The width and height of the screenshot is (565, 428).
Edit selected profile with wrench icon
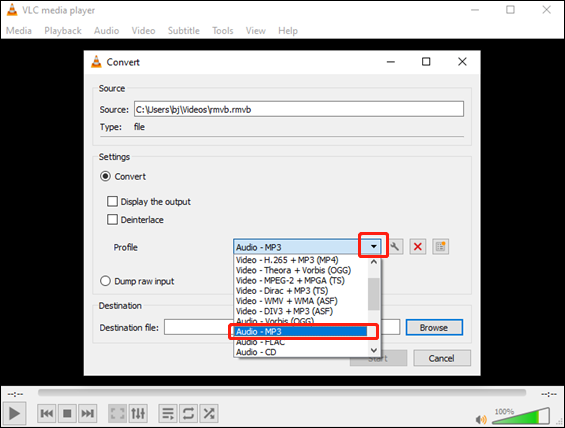tap(395, 247)
